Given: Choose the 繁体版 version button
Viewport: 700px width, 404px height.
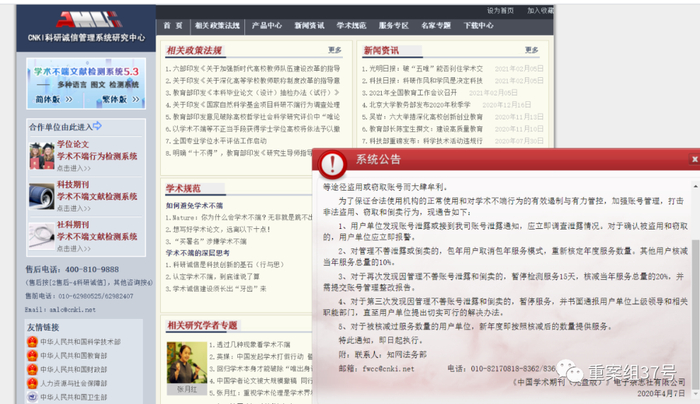Looking at the screenshot, I should (121, 99).
